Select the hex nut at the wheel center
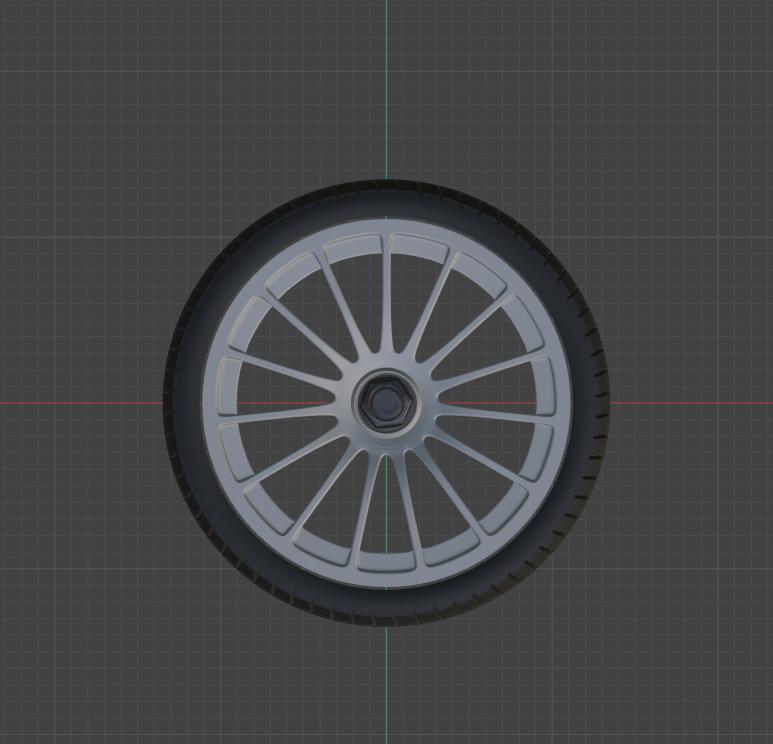This screenshot has width=773, height=744. pyautogui.click(x=387, y=402)
